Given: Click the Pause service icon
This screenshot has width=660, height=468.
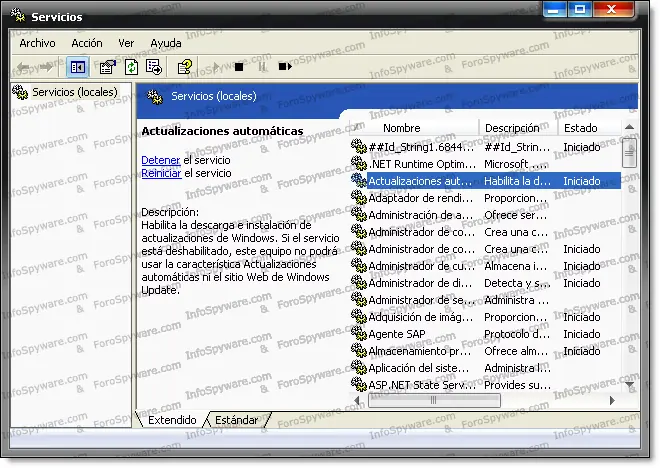Looking at the screenshot, I should point(262,66).
